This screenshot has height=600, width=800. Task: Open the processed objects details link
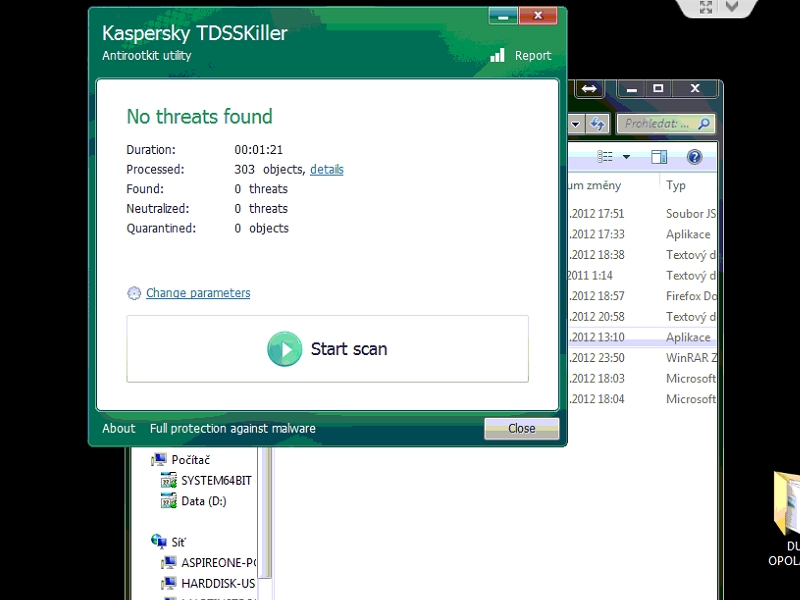click(x=327, y=169)
